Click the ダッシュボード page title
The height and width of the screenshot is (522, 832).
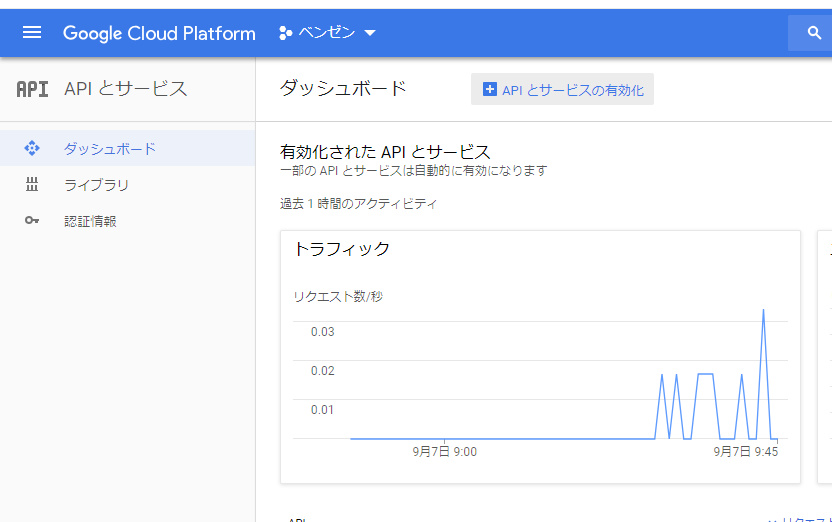click(x=343, y=88)
